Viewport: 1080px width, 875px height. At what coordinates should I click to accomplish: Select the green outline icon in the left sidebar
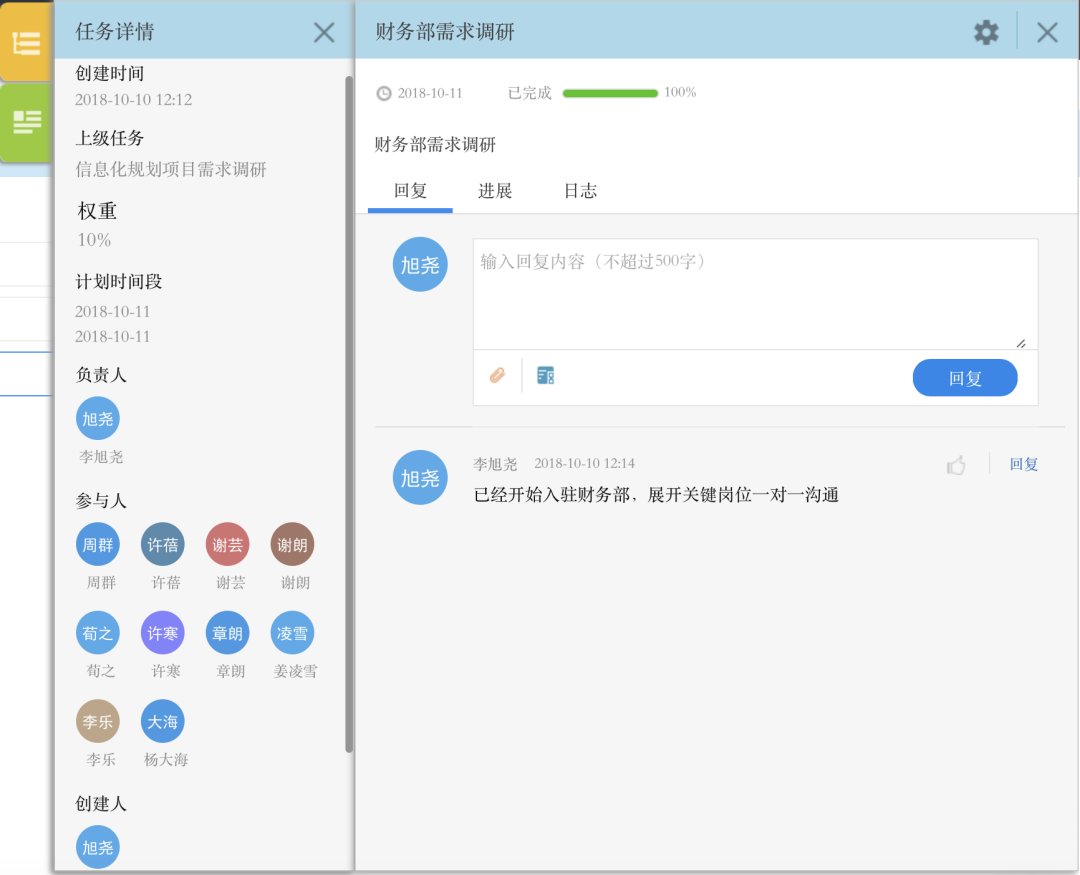(x=24, y=120)
